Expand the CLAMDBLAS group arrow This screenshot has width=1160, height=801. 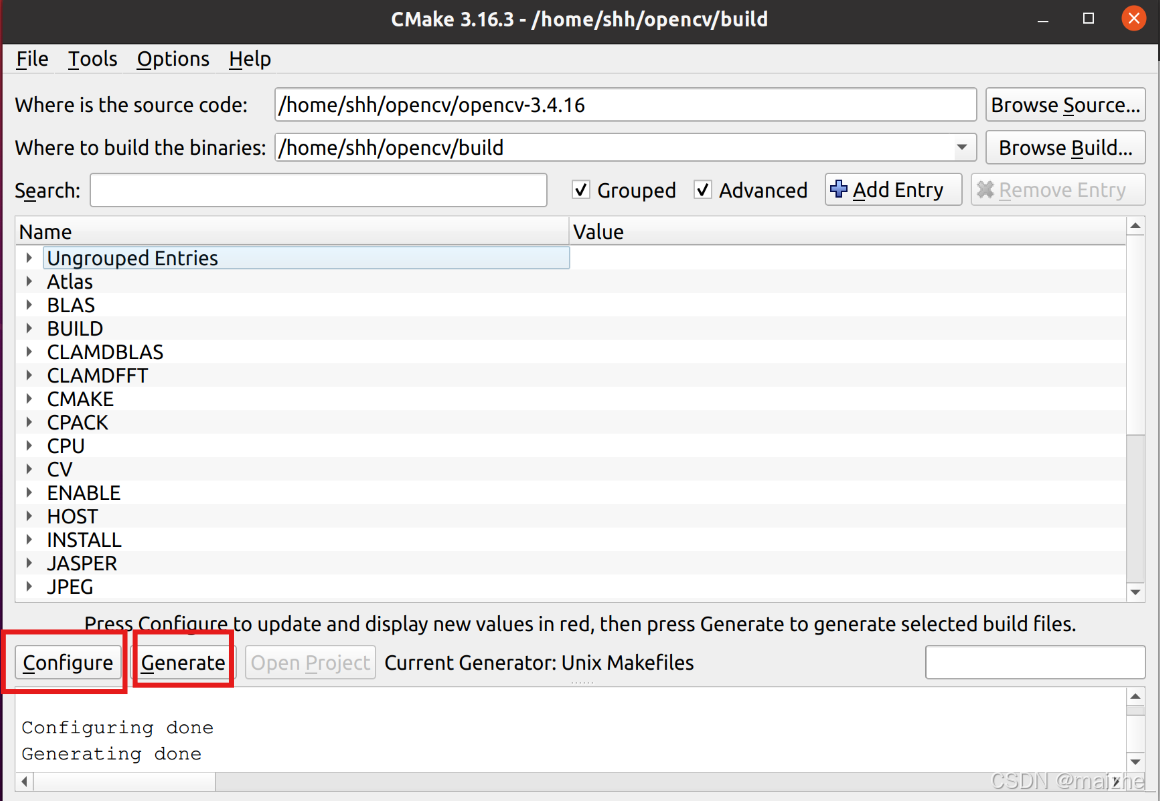tap(29, 351)
